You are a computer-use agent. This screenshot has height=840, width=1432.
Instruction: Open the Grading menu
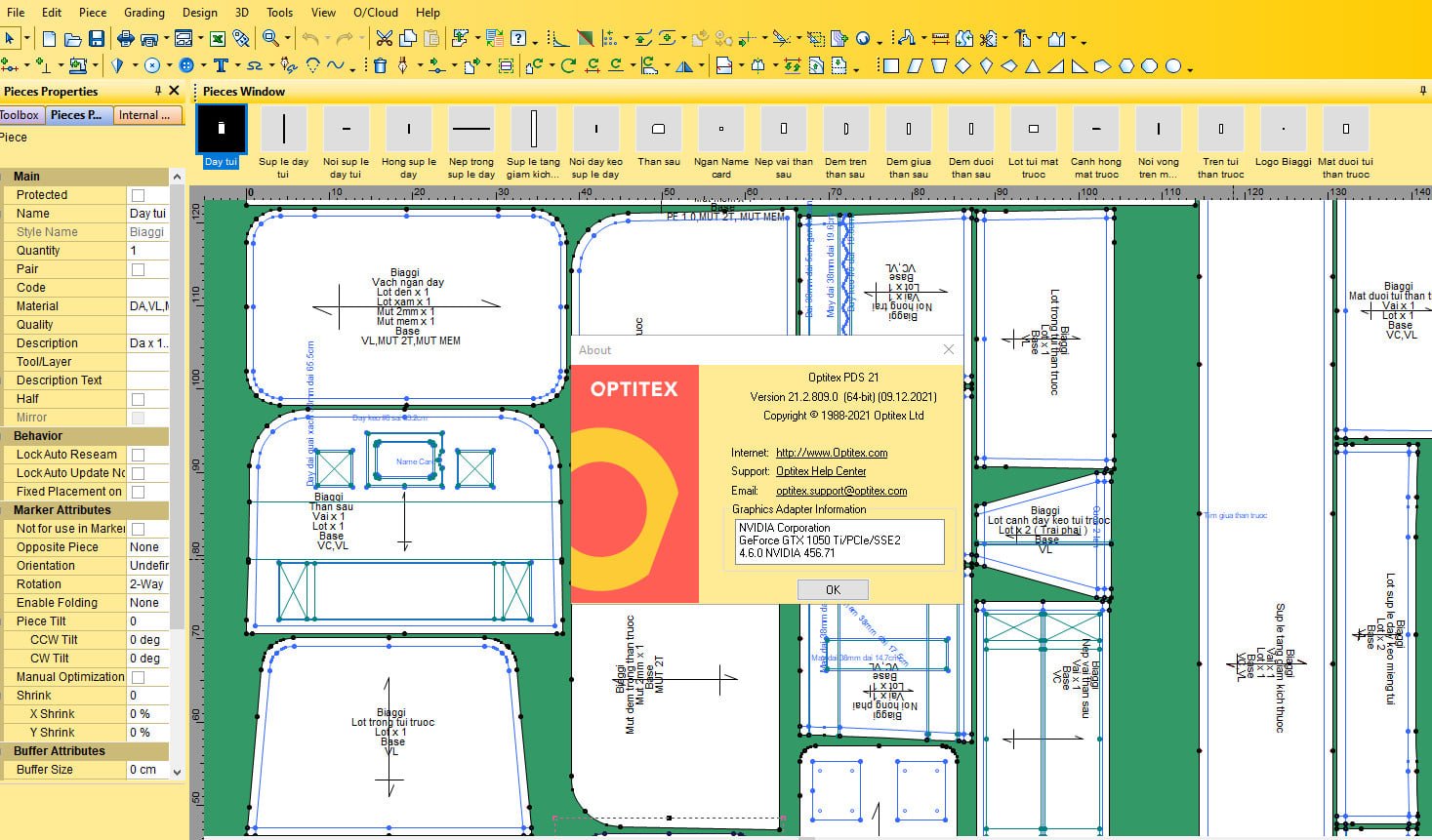[x=144, y=13]
